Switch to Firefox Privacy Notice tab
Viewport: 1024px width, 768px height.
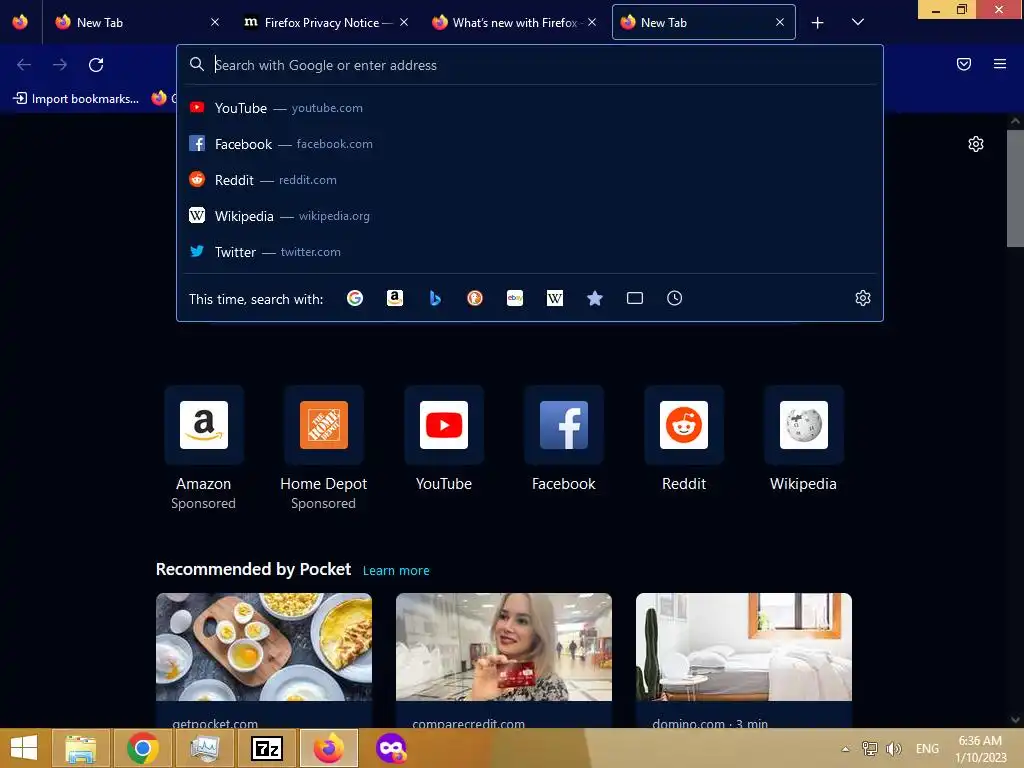(x=327, y=23)
